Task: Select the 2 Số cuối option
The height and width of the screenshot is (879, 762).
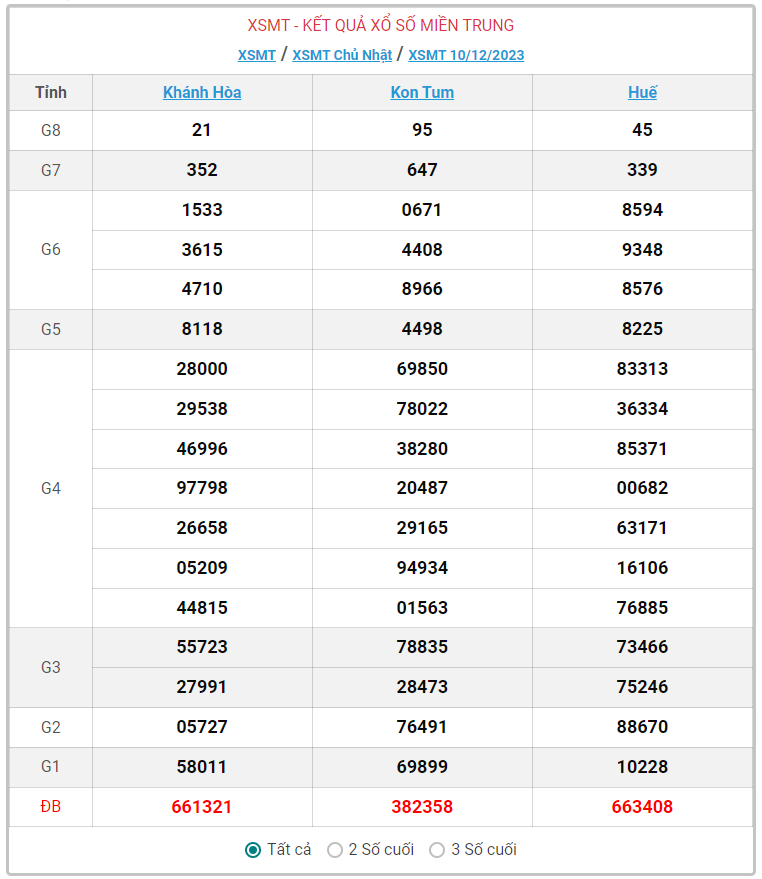Action: pyautogui.click(x=335, y=850)
